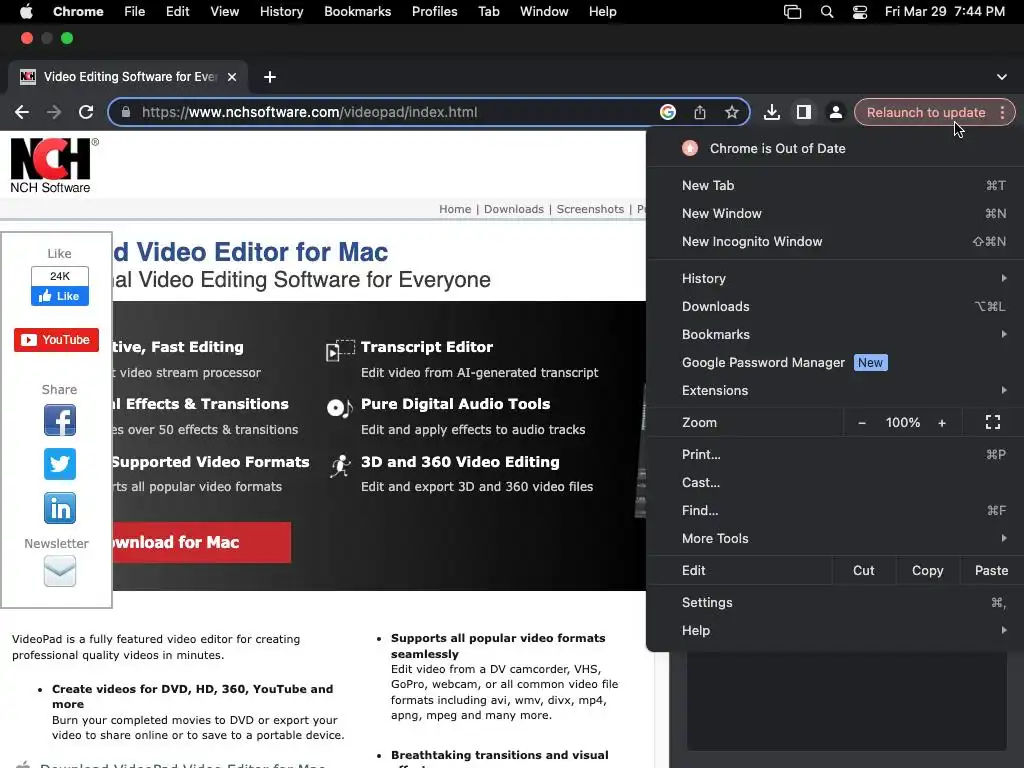Click the share page icon
The height and width of the screenshot is (768, 1024).
(699, 112)
